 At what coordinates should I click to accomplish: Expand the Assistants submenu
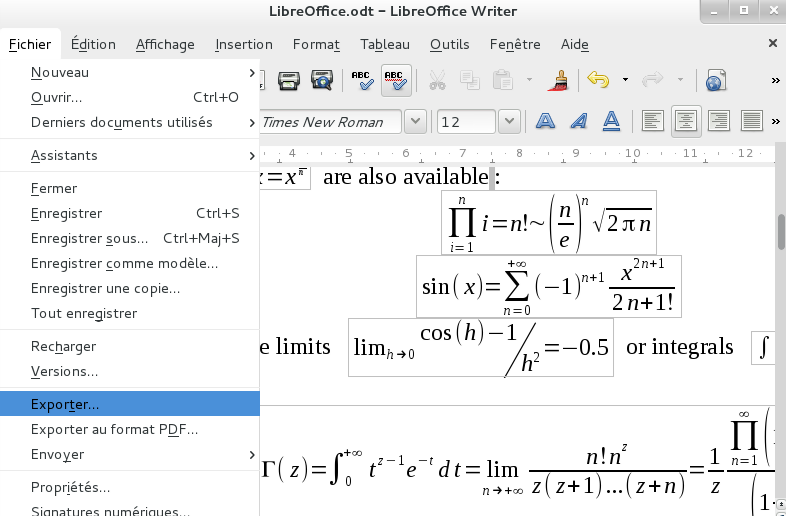click(130, 155)
